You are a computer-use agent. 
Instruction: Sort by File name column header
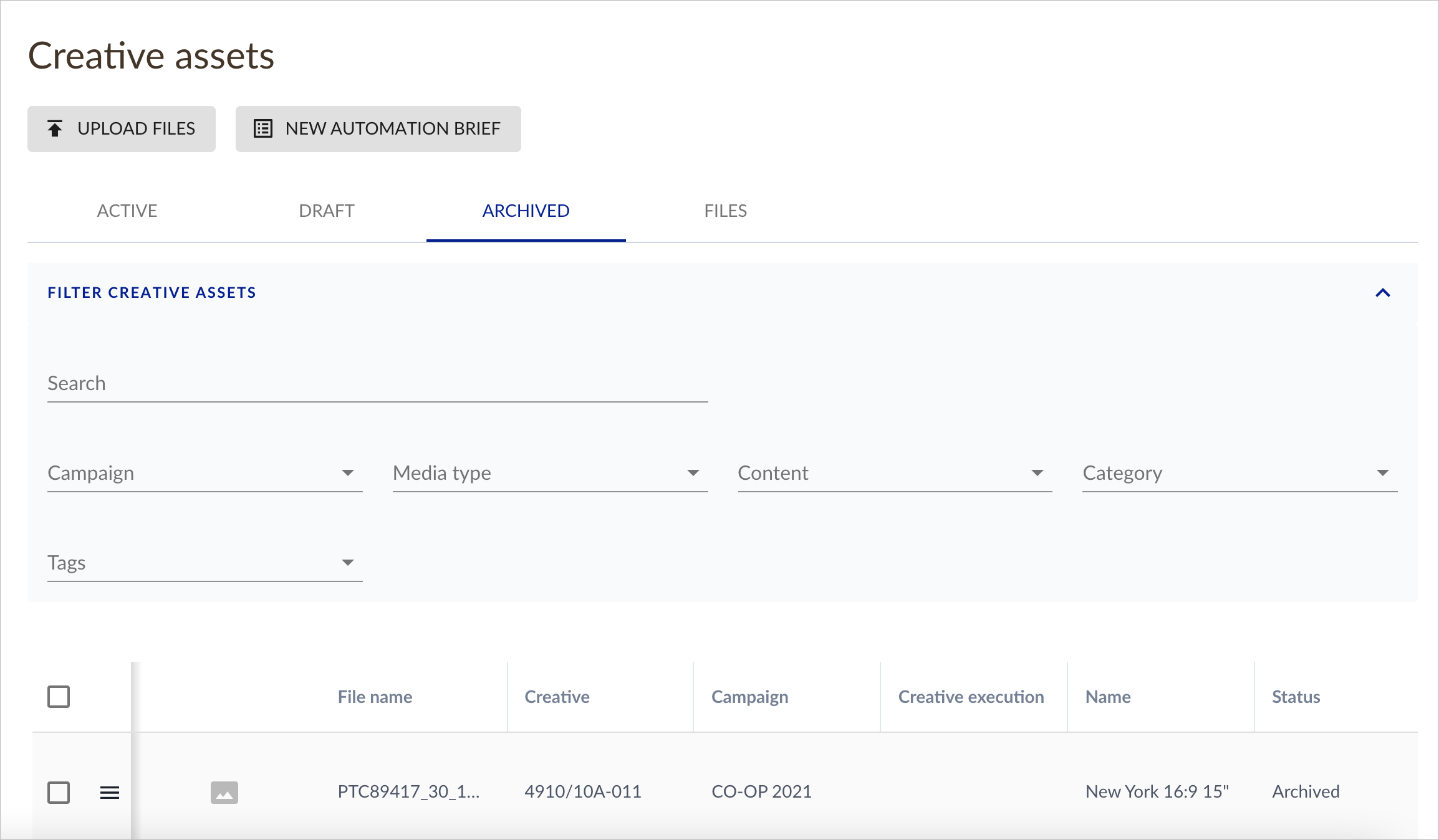375,697
